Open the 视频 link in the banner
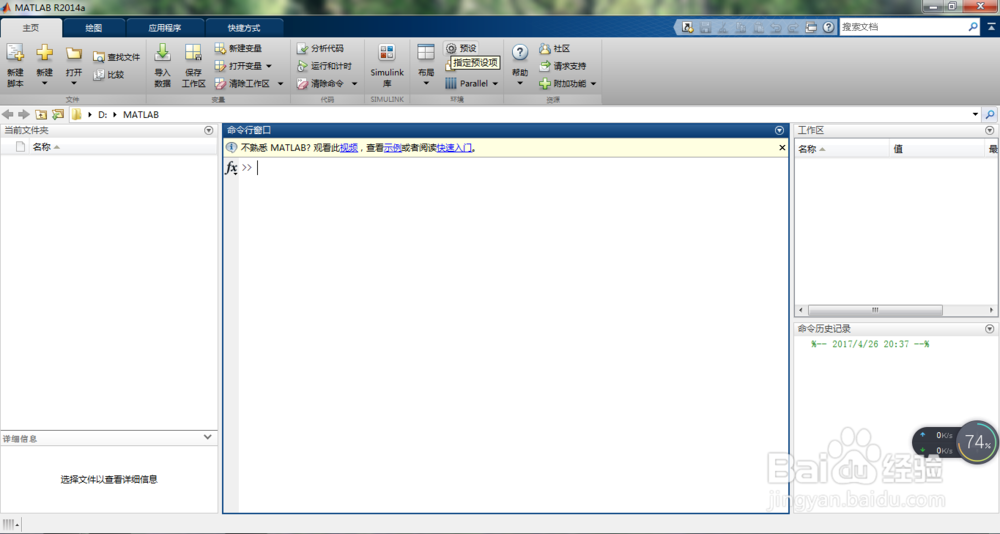 349,147
